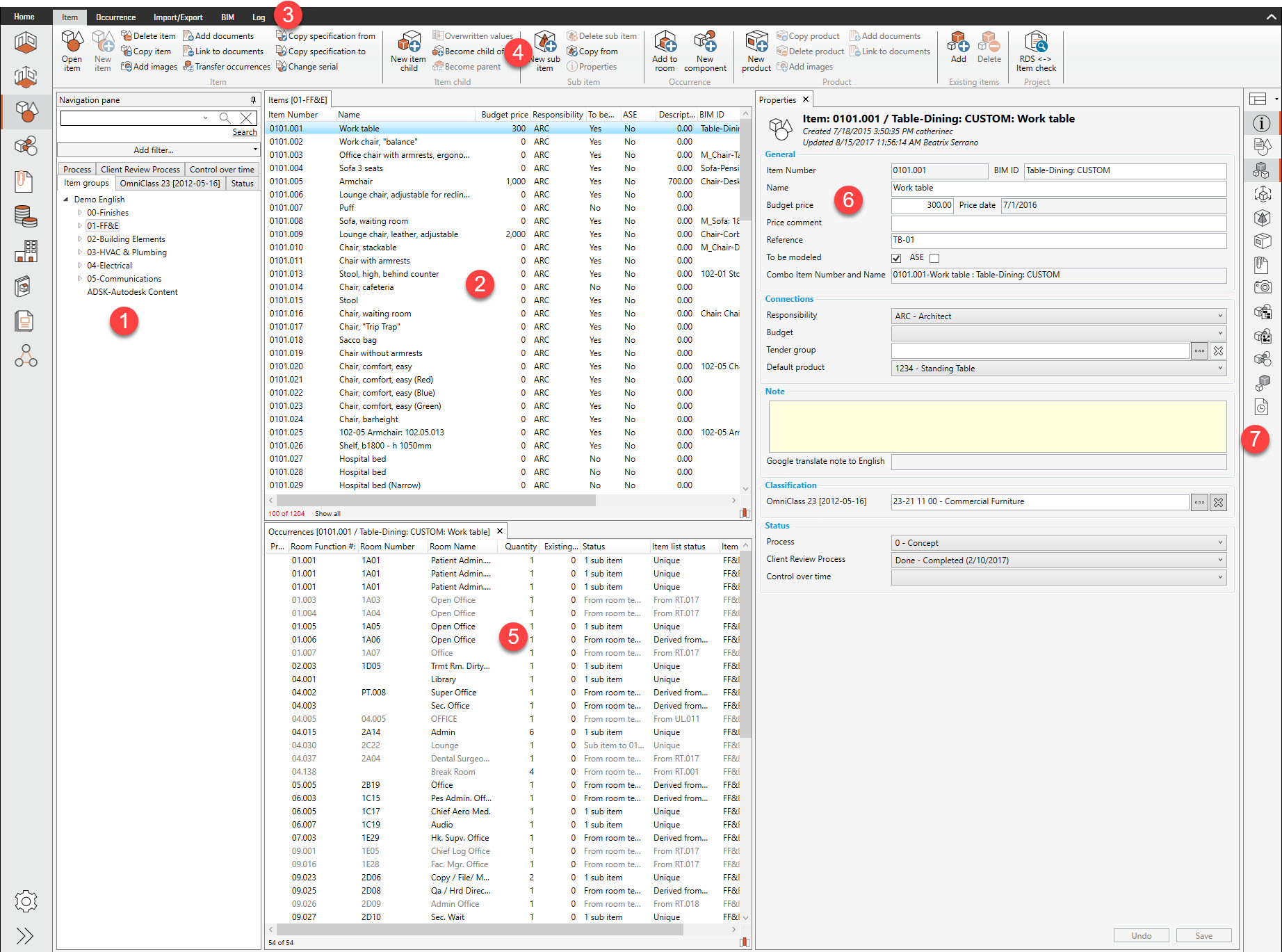Open settings gear in left sidebar
Viewport: 1282px width, 952px height.
(x=26, y=901)
